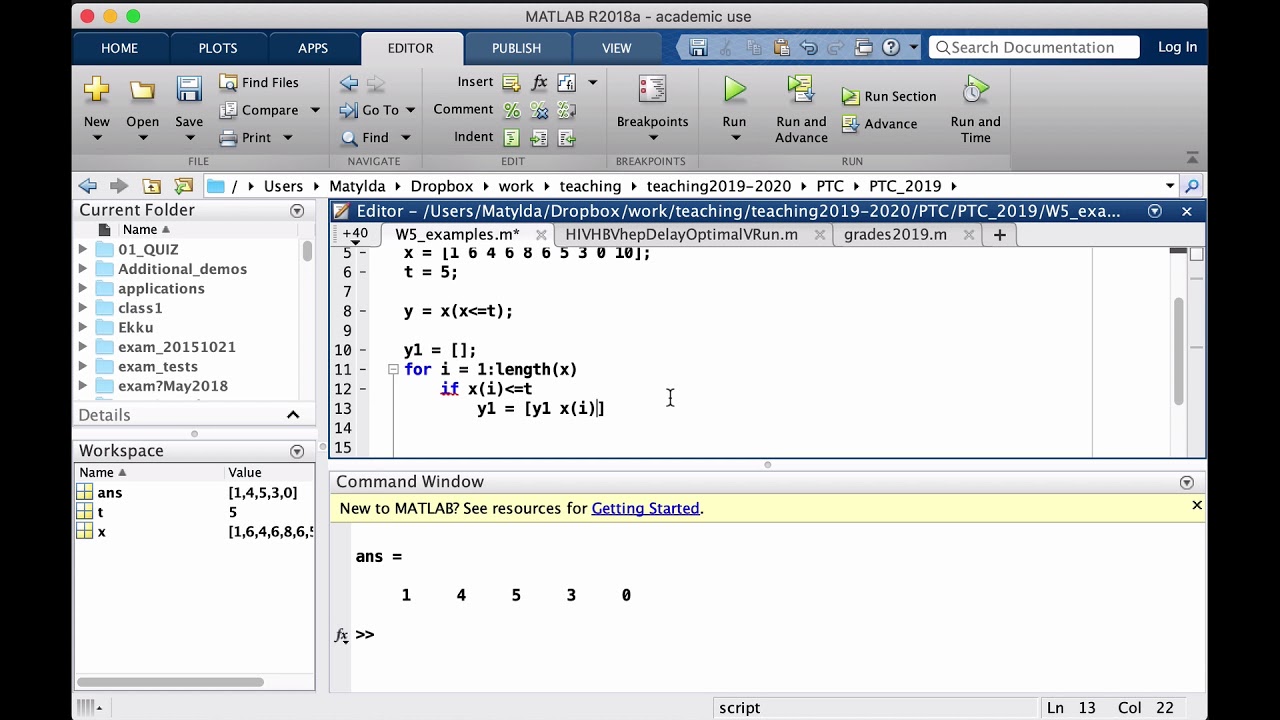
Task: Click the Workspace horizontal scrollbar
Action: tap(170, 682)
